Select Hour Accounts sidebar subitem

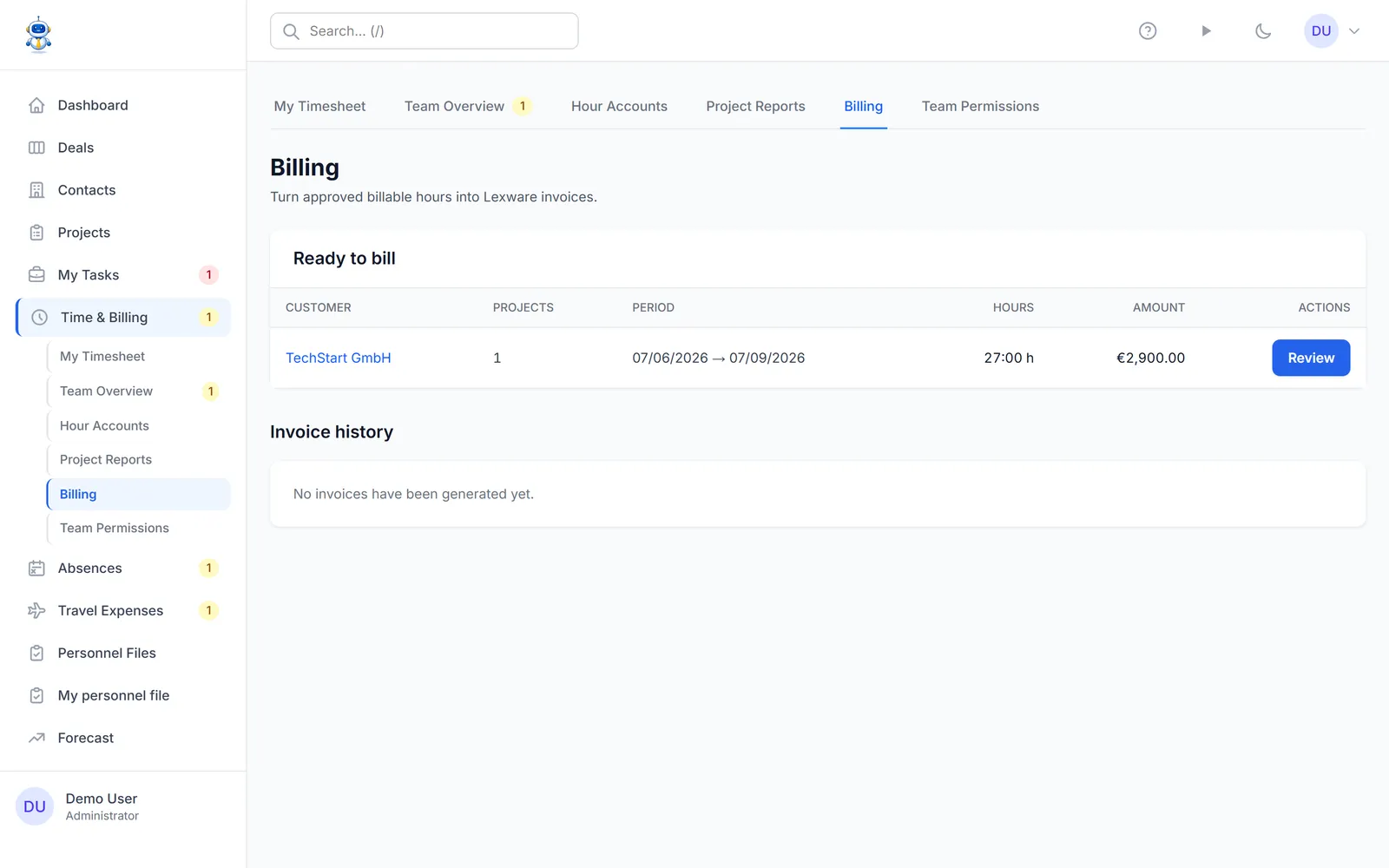tap(139, 425)
